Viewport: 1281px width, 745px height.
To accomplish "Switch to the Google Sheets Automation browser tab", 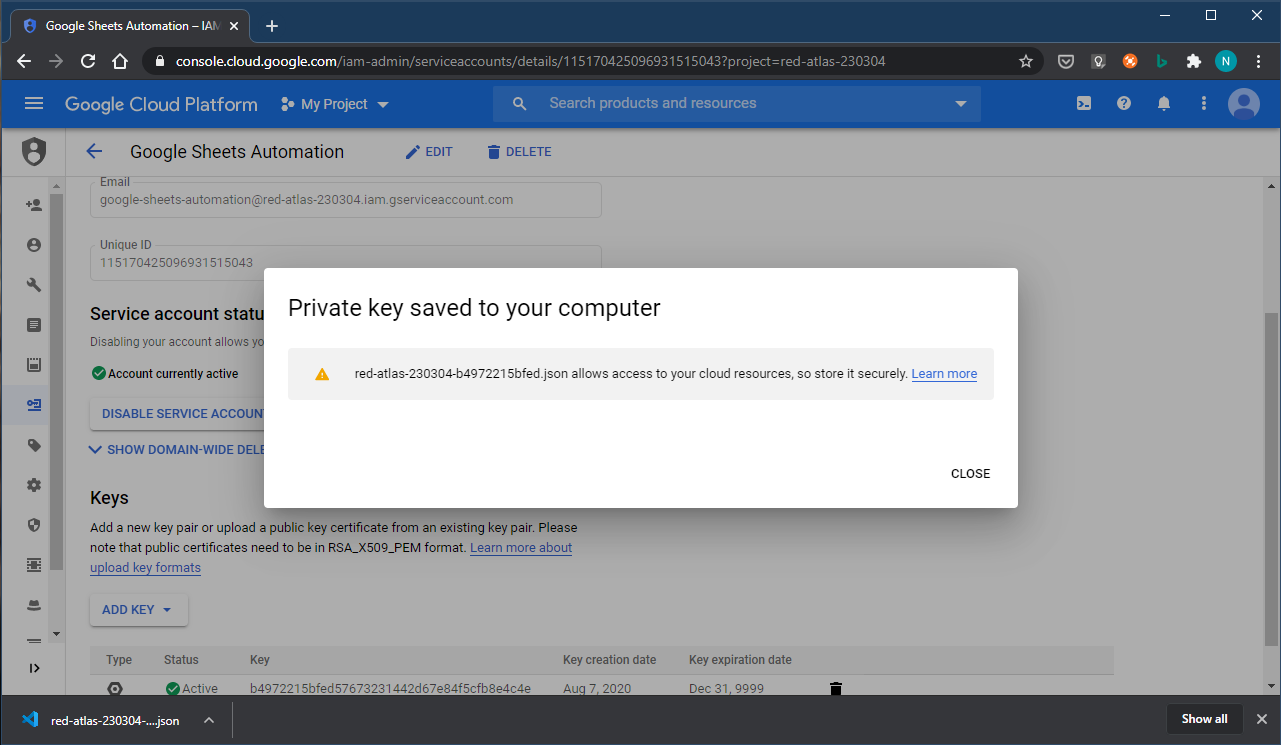I will (x=132, y=26).
